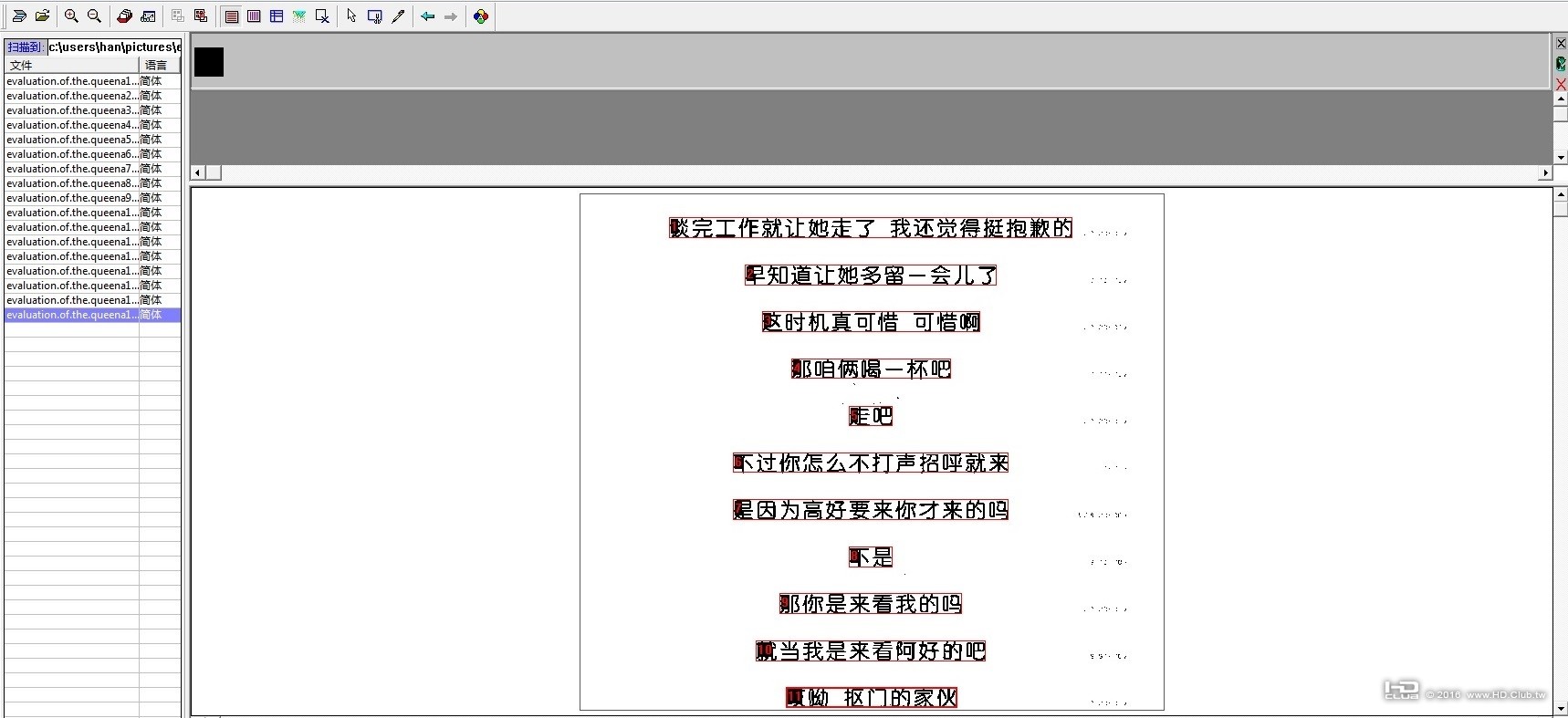Click the horizontal scrollbar's right arrow
Screen dimensions: 1568x718
pos(1545,172)
